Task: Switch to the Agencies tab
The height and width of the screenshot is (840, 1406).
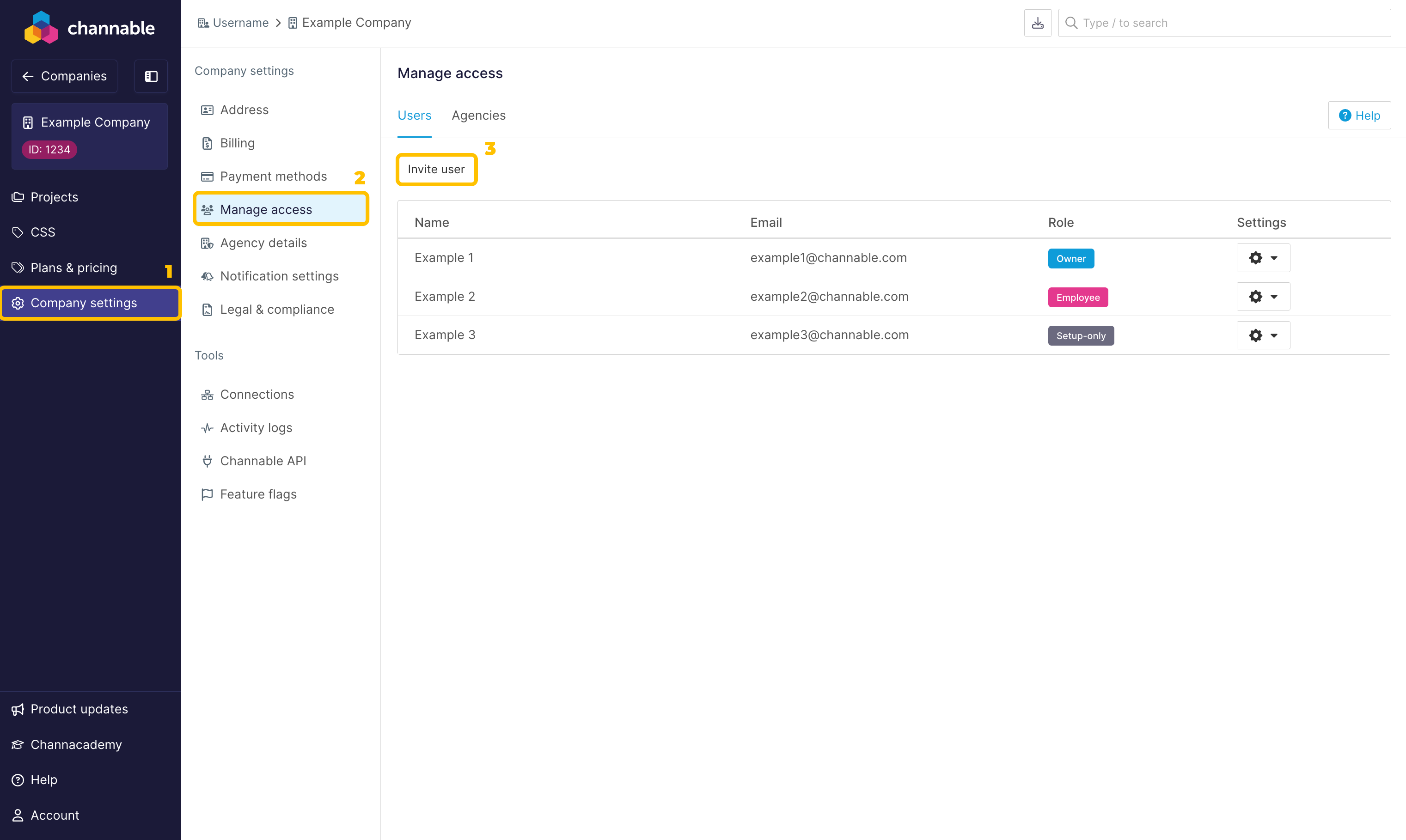Action: [478, 116]
